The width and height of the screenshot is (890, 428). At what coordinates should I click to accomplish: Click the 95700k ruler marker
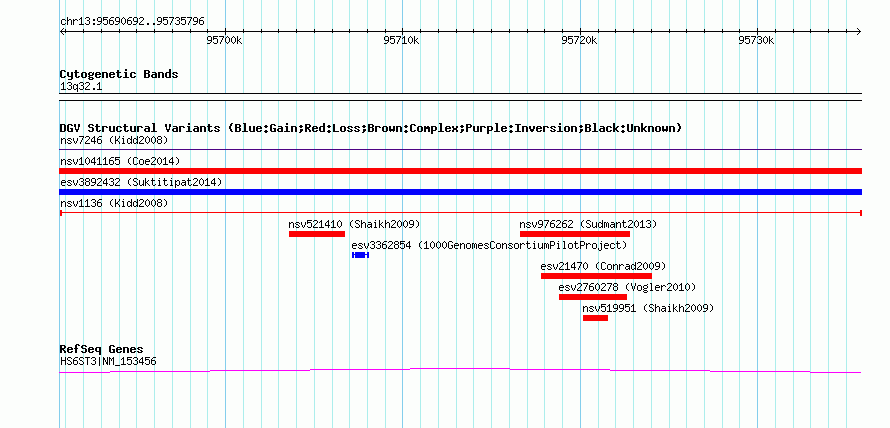pyautogui.click(x=225, y=40)
